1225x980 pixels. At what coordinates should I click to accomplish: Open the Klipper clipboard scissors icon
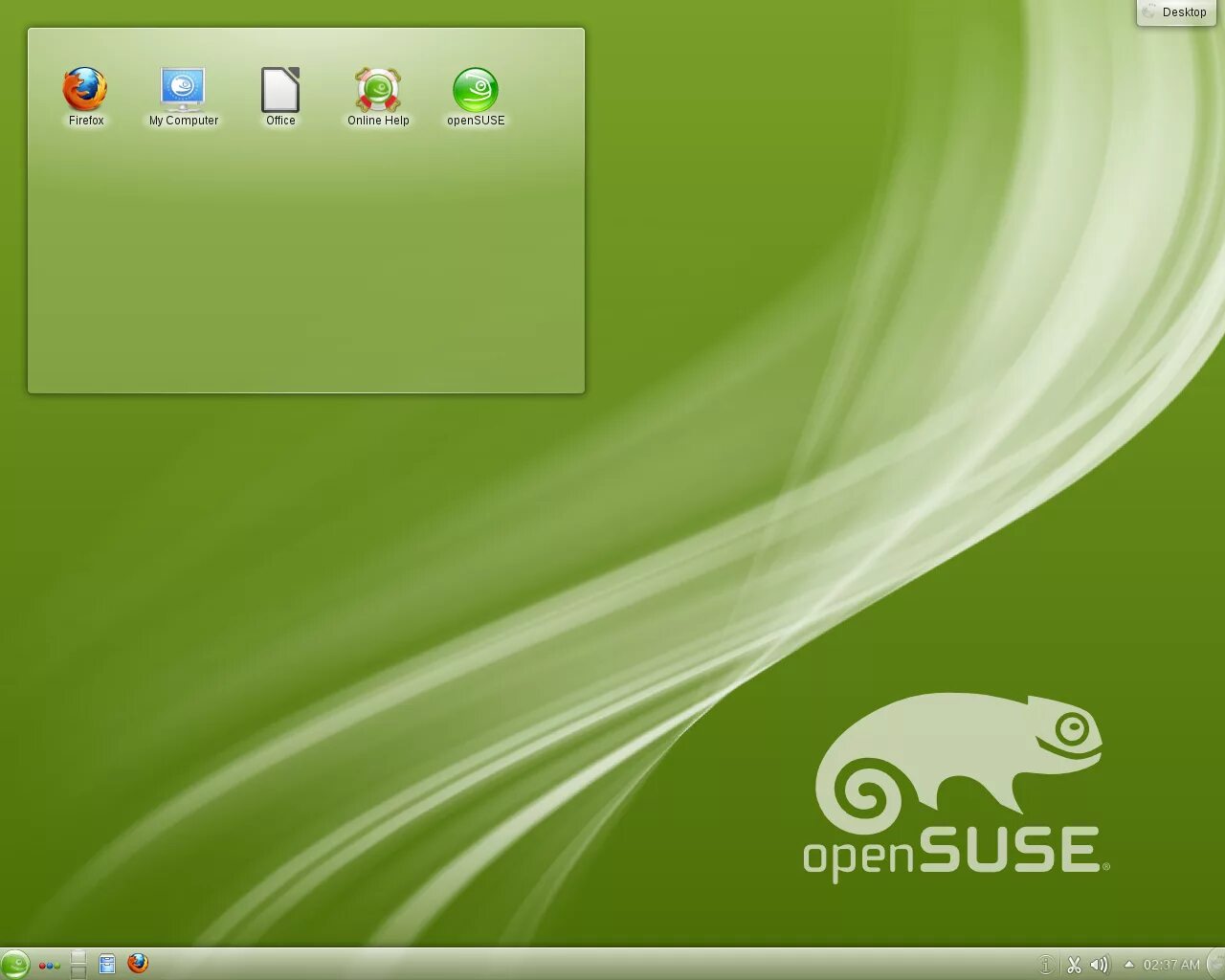tap(1074, 965)
